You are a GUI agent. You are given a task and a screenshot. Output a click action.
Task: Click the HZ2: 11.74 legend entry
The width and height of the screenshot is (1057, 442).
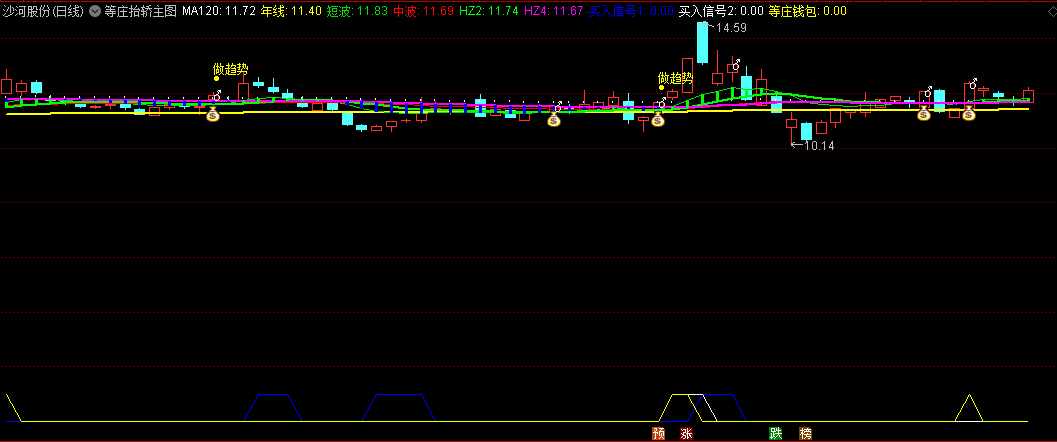(x=488, y=11)
